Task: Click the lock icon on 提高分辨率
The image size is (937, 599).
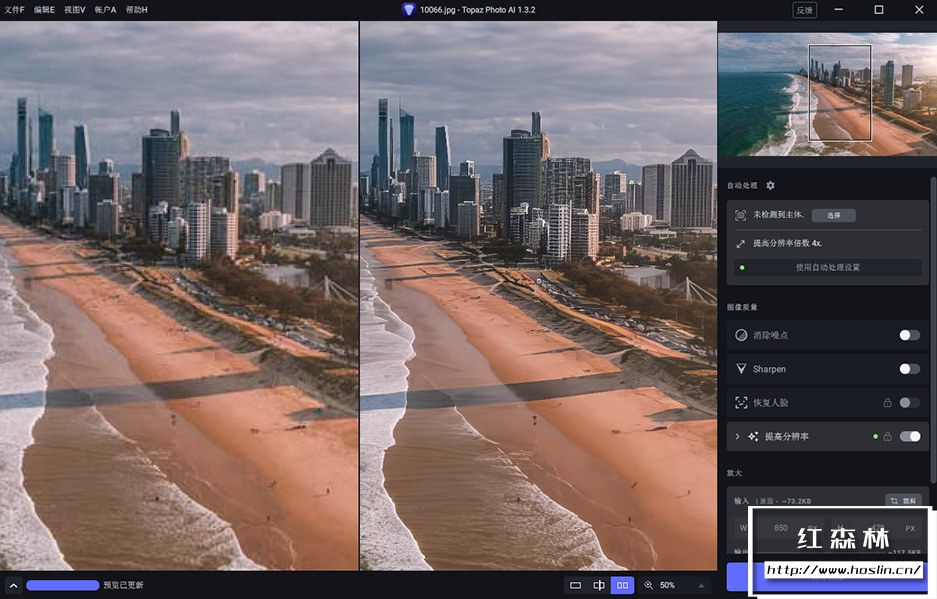Action: (x=887, y=437)
